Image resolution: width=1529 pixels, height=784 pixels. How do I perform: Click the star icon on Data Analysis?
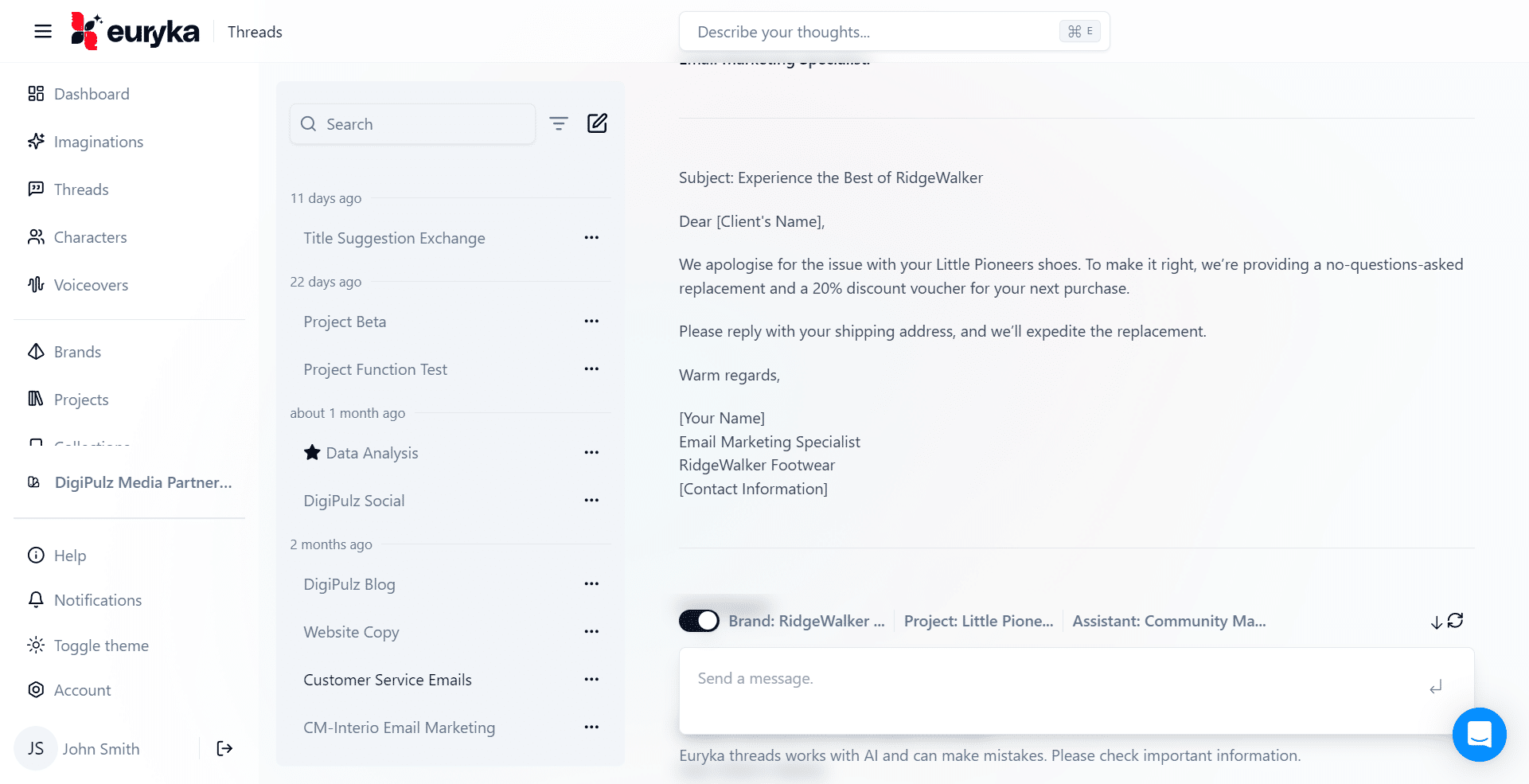click(x=312, y=452)
